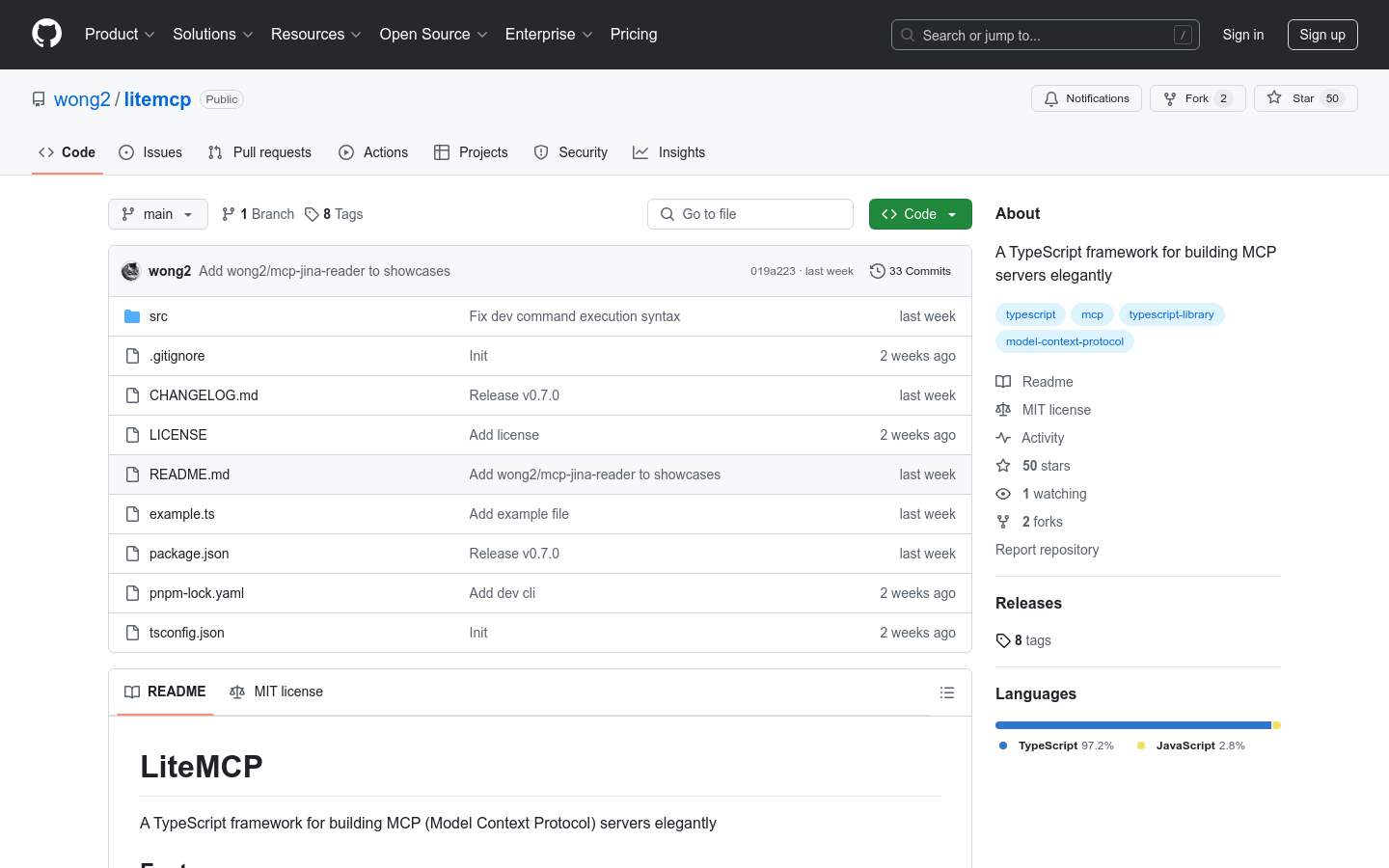The width and height of the screenshot is (1389, 868).
Task: Click the example.ts file icon
Action: pos(132,514)
